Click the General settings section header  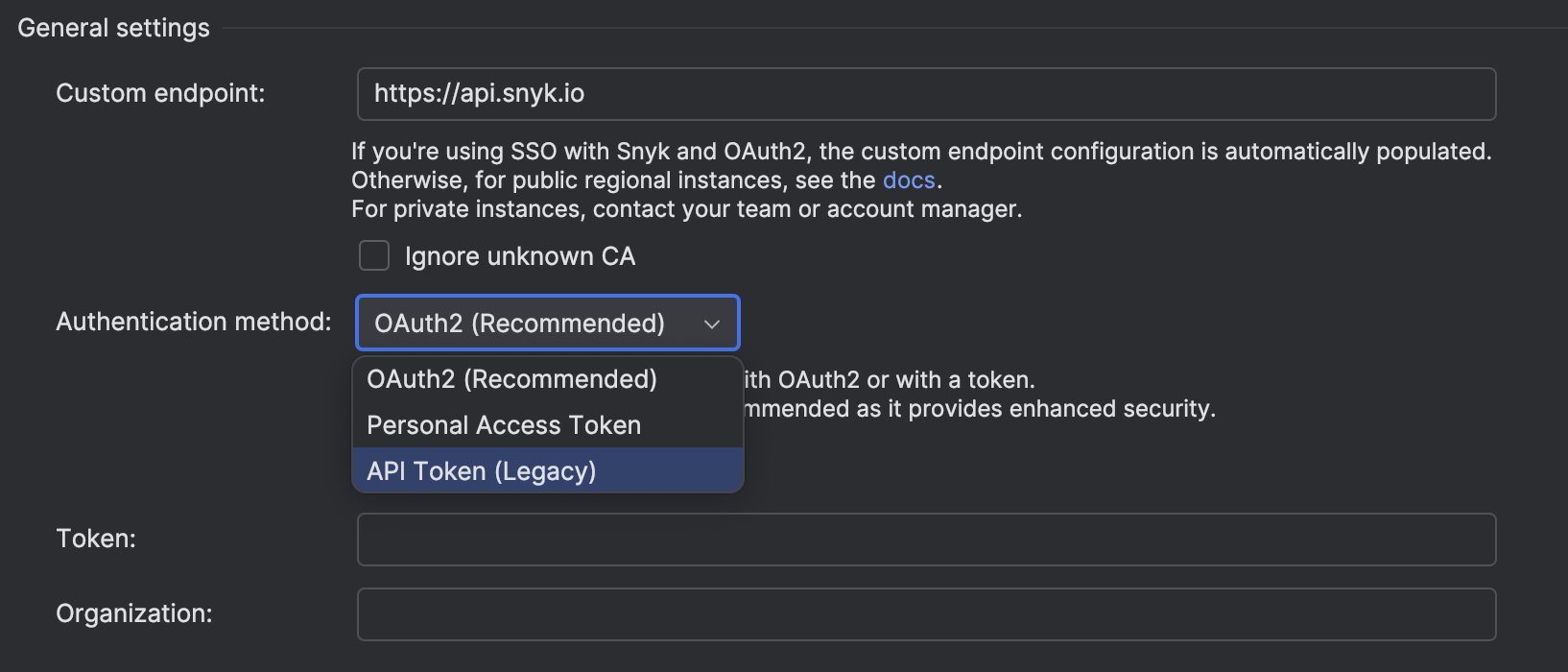(x=113, y=28)
